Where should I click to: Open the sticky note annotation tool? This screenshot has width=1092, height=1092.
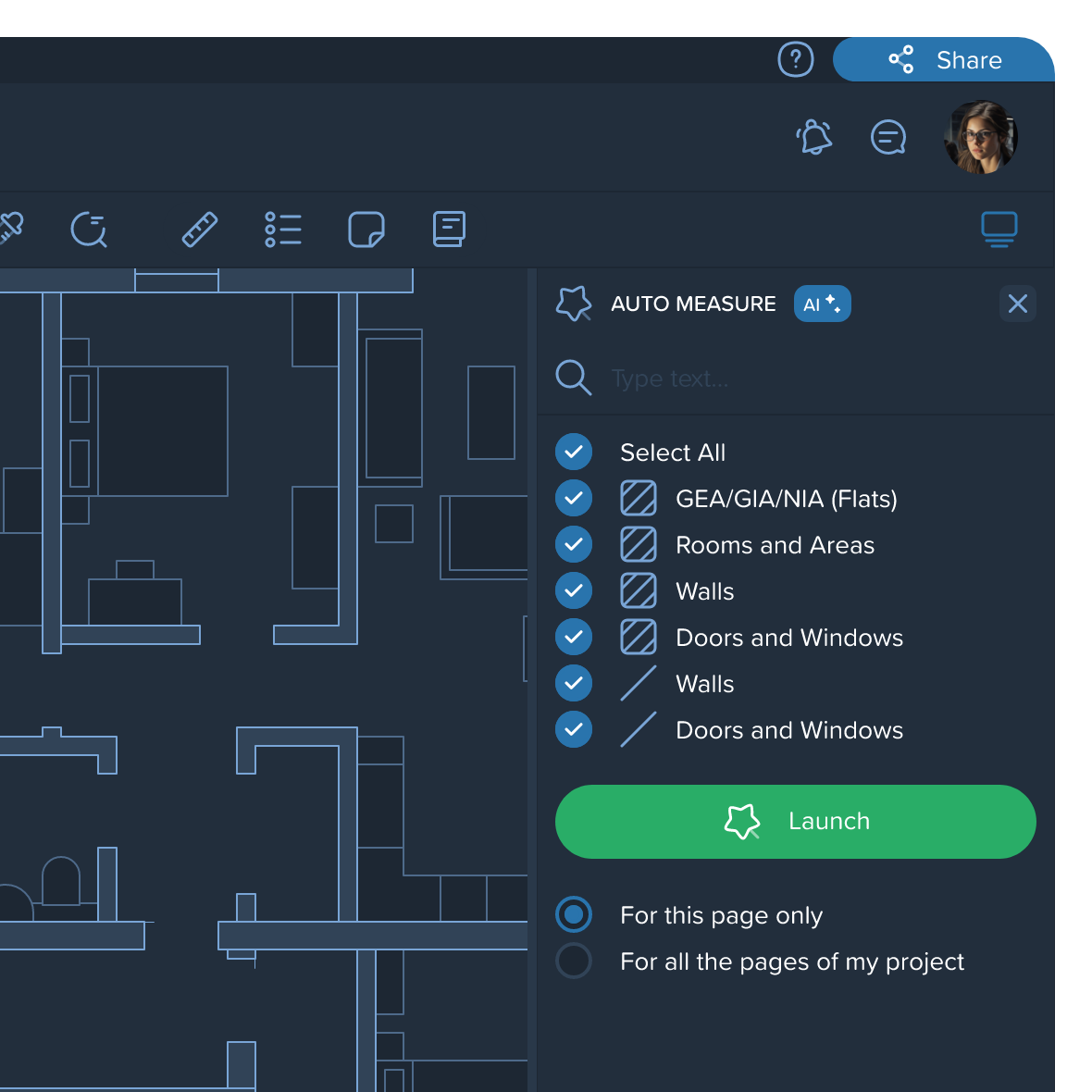point(366,230)
